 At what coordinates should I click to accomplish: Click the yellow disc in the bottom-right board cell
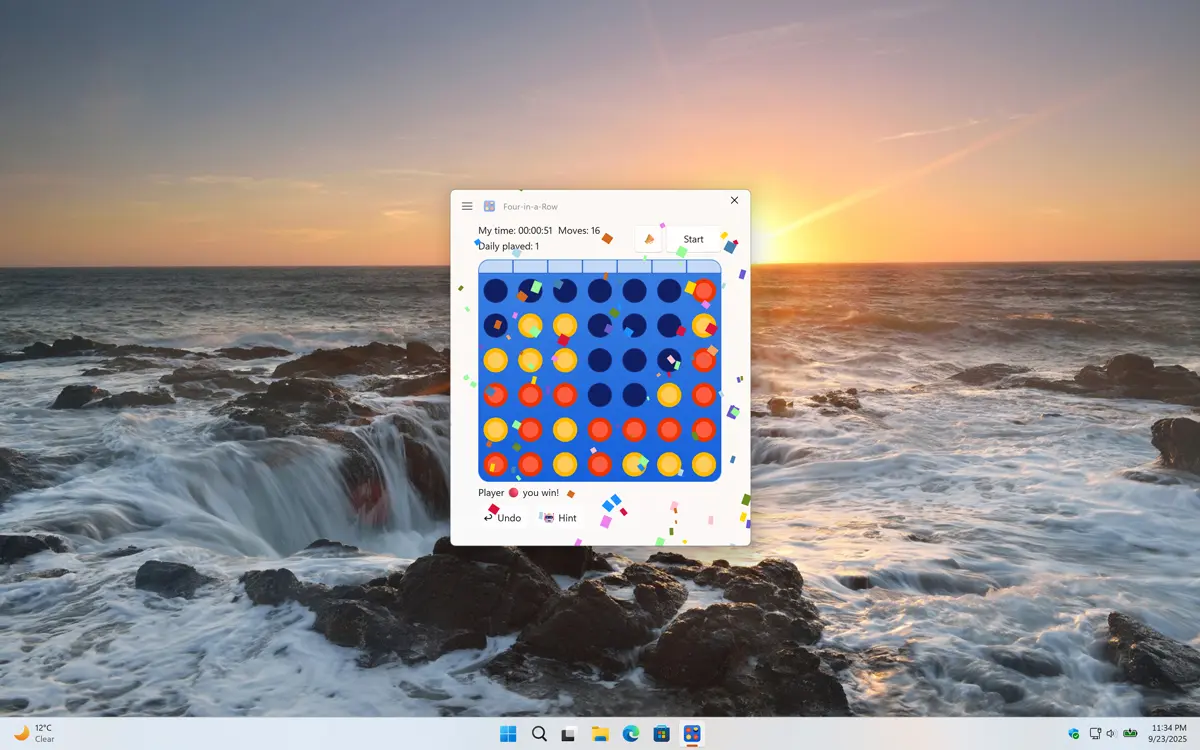704,464
